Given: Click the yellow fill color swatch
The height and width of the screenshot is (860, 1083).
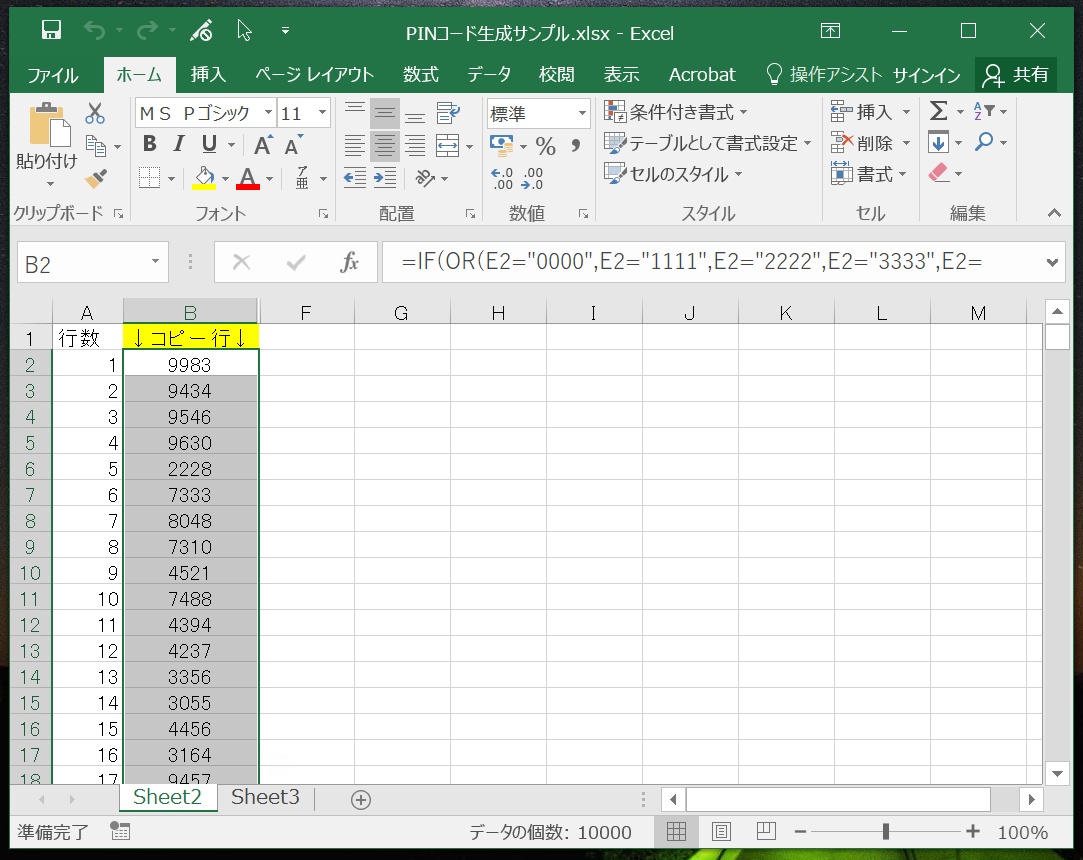Looking at the screenshot, I should (204, 178).
